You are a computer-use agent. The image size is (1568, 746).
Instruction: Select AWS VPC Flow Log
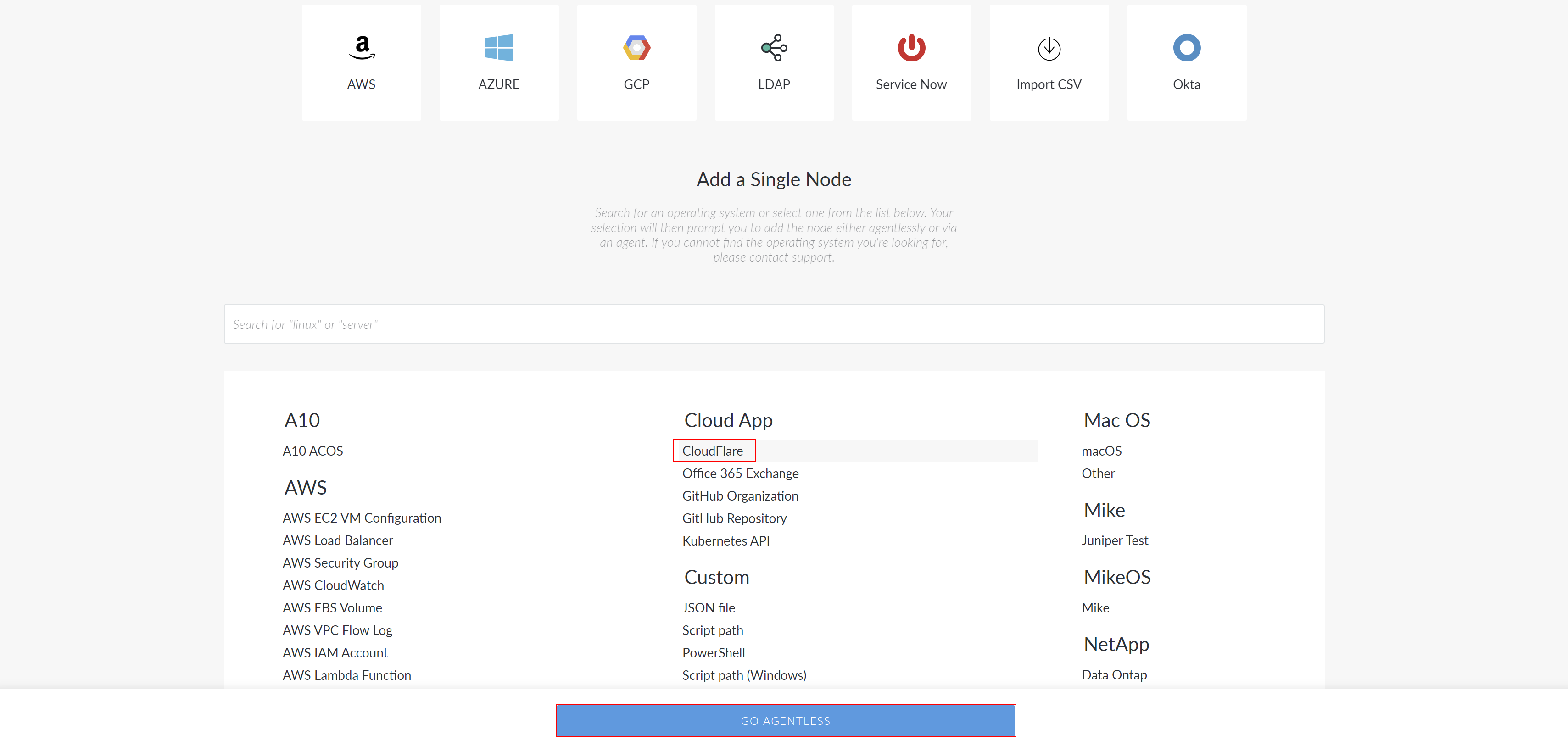point(337,630)
